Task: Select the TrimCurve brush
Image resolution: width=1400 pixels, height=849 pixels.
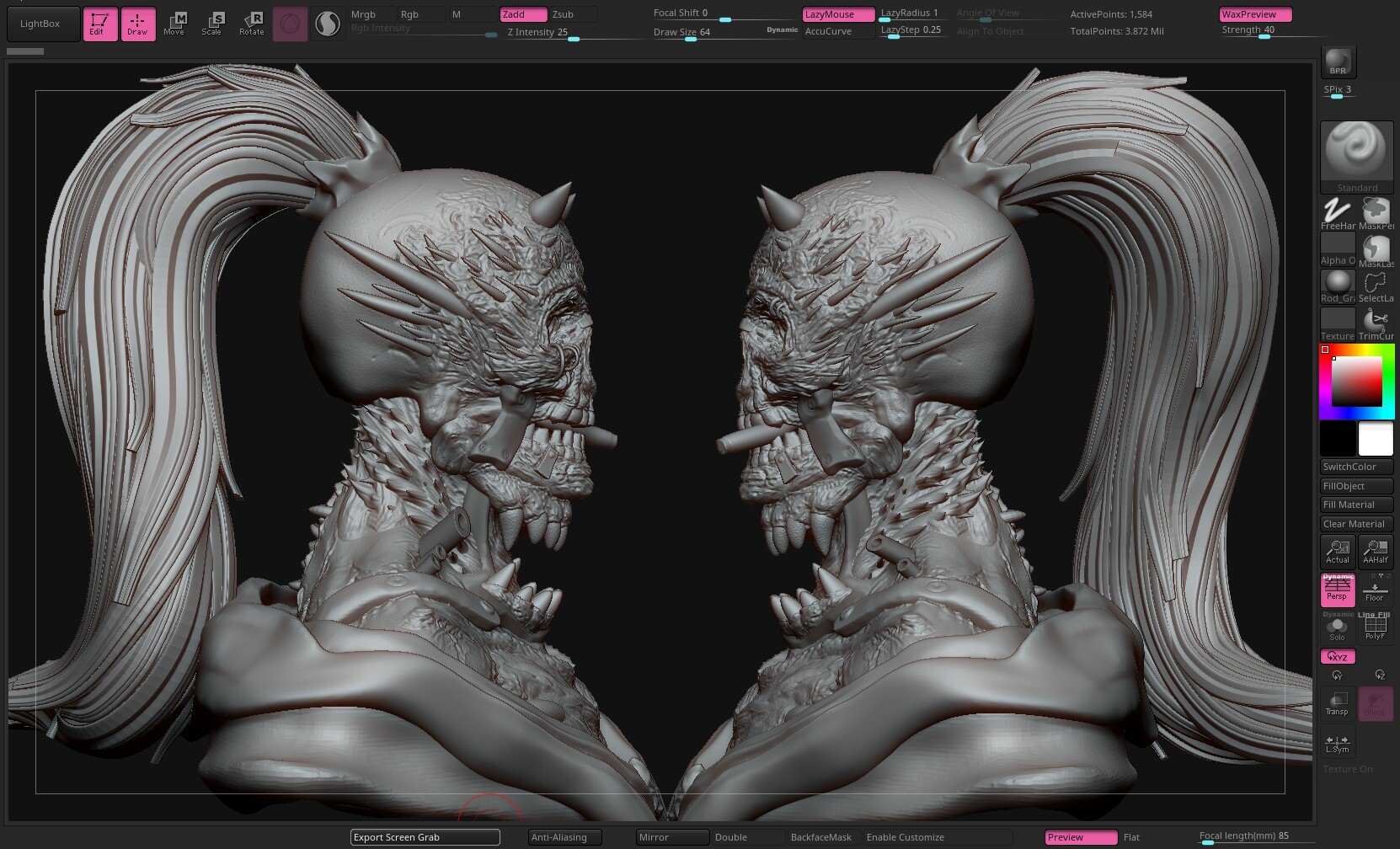Action: click(x=1376, y=324)
